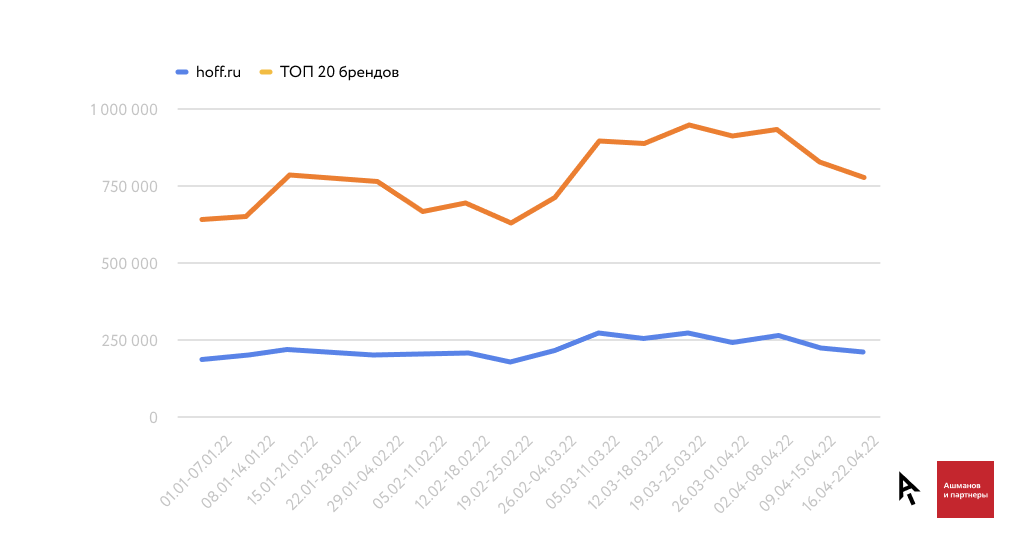Select the ТОП 20 брендов legend label
Screen dimensions: 1024x548
[x=339, y=72]
